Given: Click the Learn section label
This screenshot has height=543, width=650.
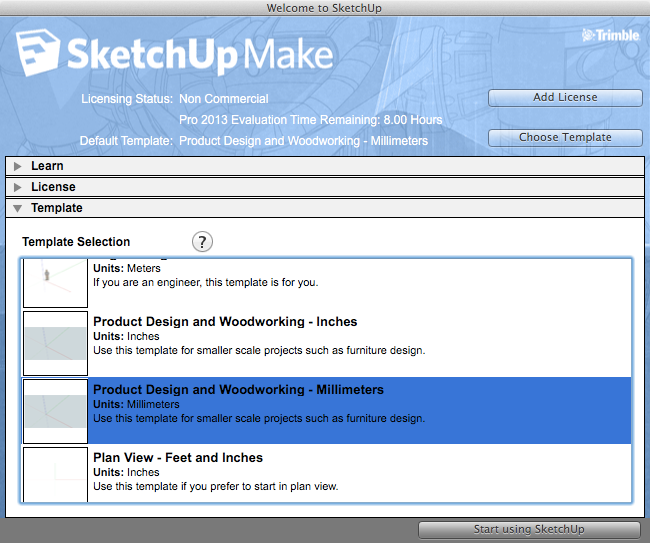Looking at the screenshot, I should (47, 166).
